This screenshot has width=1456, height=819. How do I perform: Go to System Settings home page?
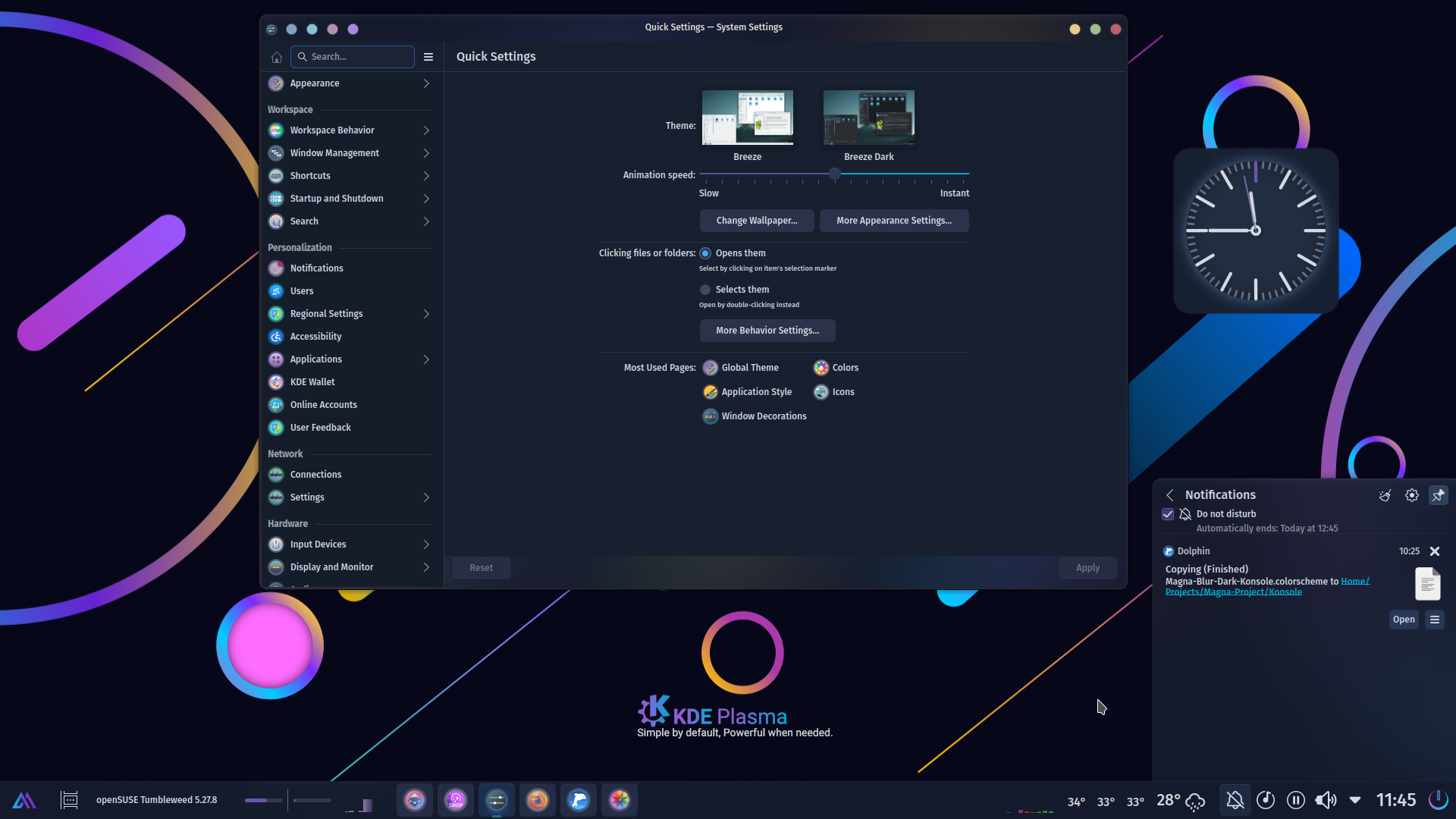point(277,57)
